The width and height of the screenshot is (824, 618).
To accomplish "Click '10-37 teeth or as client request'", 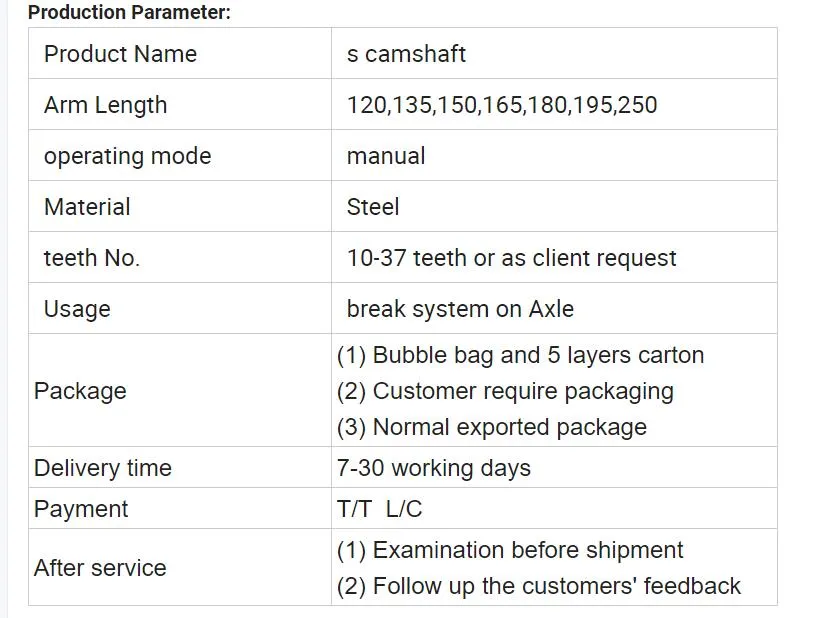I will [x=511, y=258].
